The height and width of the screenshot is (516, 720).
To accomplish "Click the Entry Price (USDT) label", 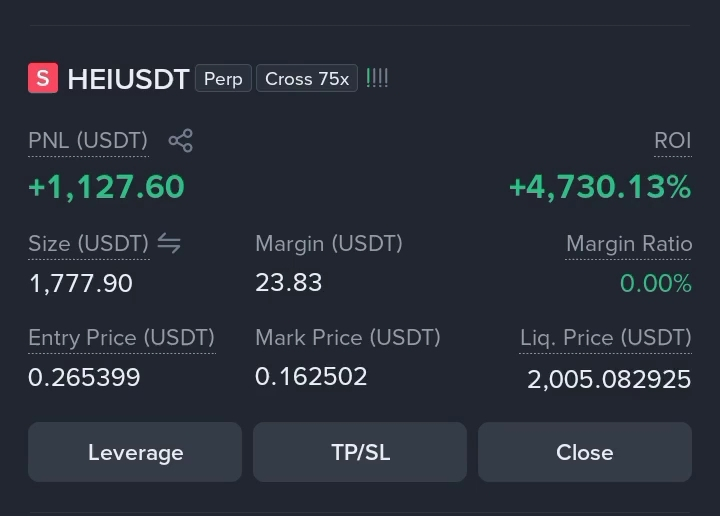I will point(122,338).
